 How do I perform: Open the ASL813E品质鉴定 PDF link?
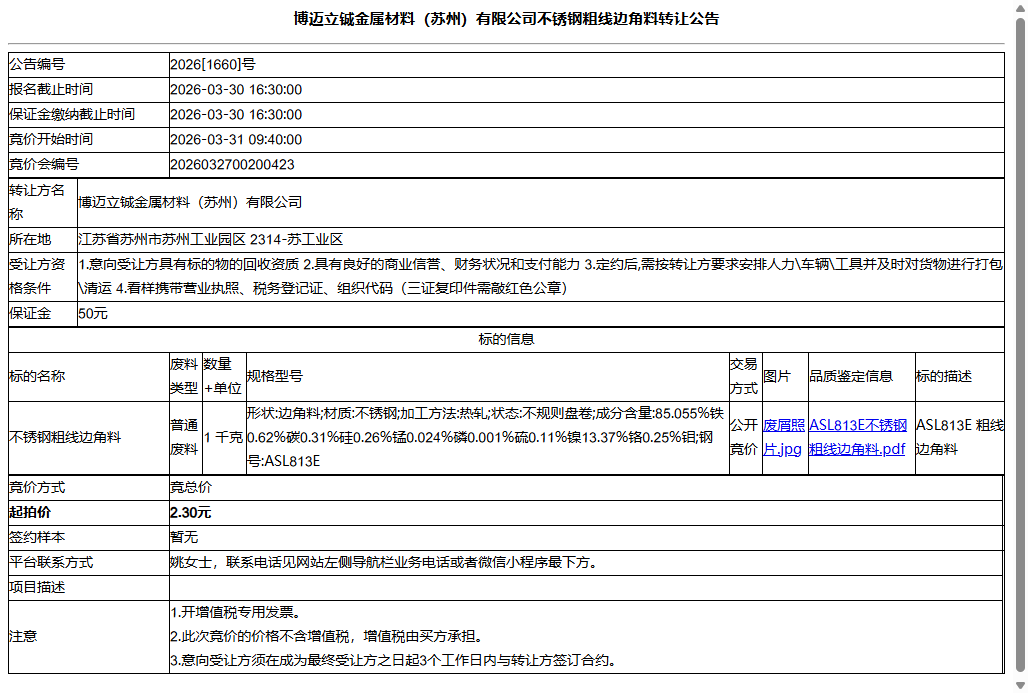pos(858,435)
